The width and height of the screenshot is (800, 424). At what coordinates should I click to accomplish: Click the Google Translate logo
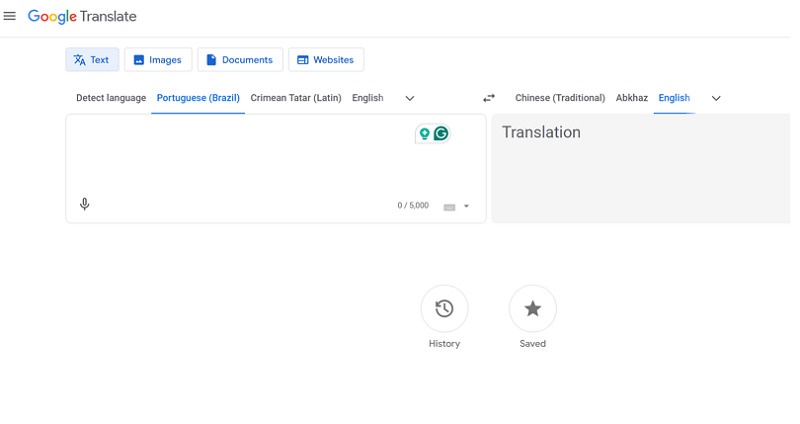pyautogui.click(x=82, y=16)
